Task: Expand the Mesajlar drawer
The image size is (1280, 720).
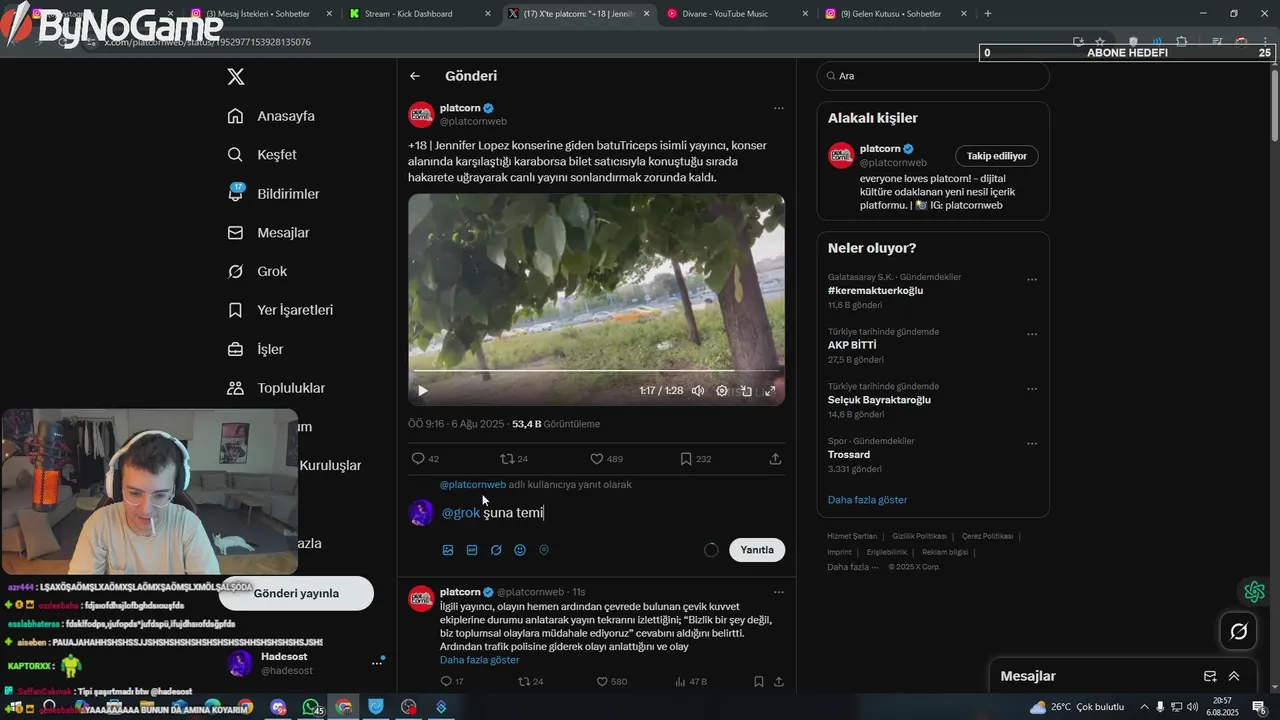Action: (x=1234, y=676)
